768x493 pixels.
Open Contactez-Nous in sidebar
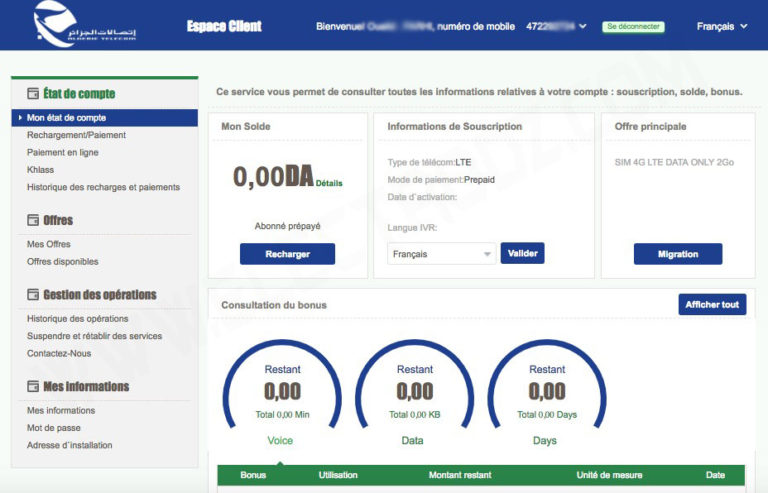(59, 353)
